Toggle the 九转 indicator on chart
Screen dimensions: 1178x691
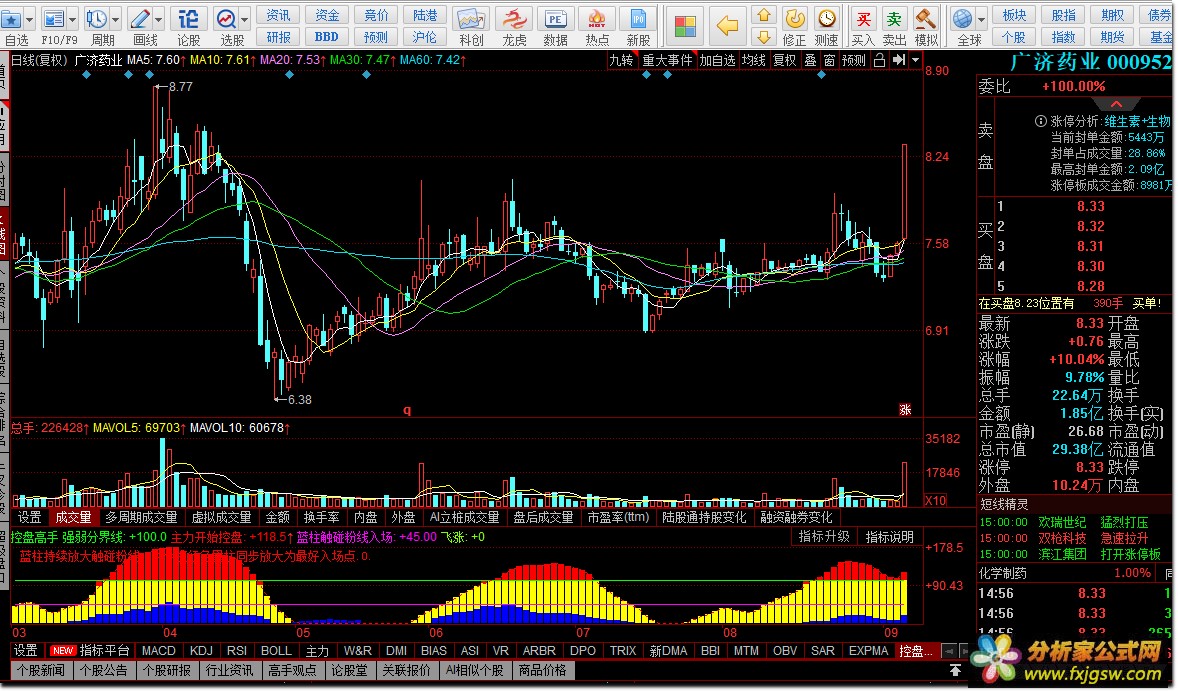621,60
